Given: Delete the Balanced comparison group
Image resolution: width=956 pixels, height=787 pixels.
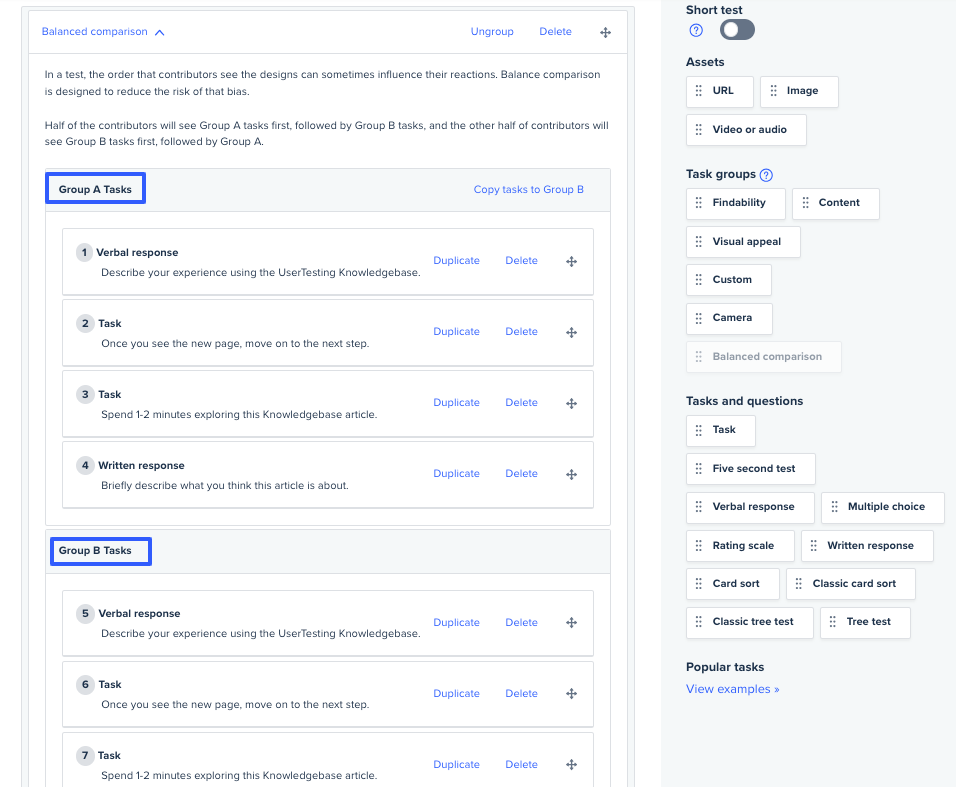Looking at the screenshot, I should pos(555,32).
